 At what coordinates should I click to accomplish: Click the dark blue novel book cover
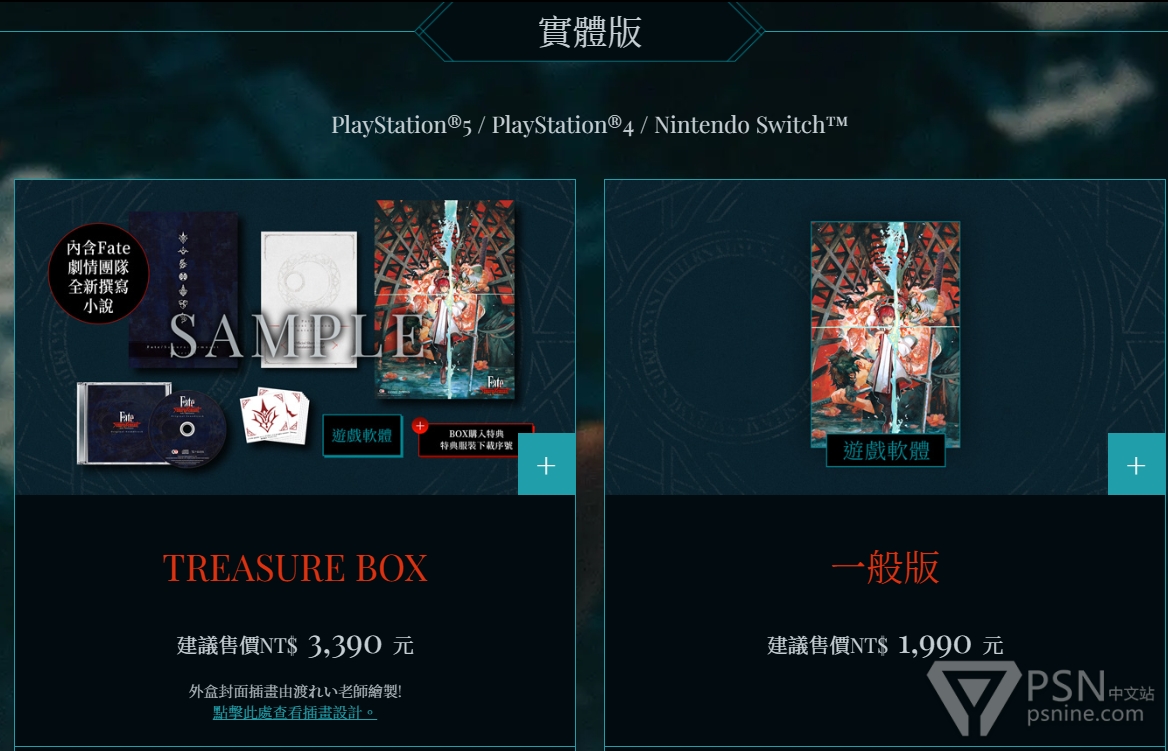point(183,289)
